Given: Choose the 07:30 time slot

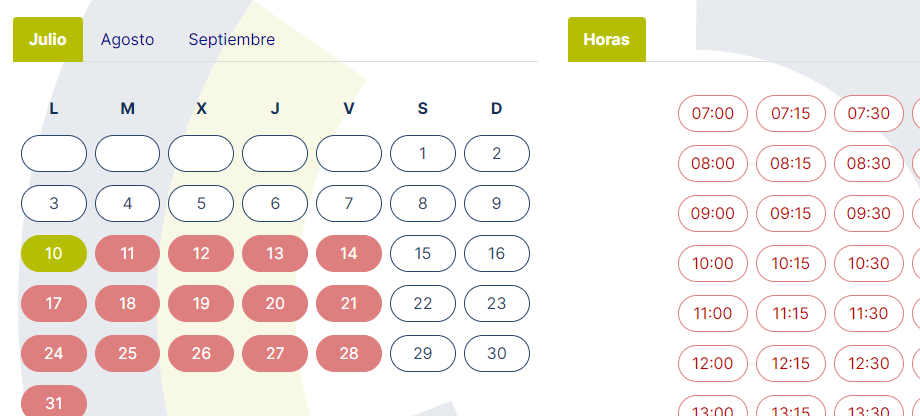Looking at the screenshot, I should point(868,113).
